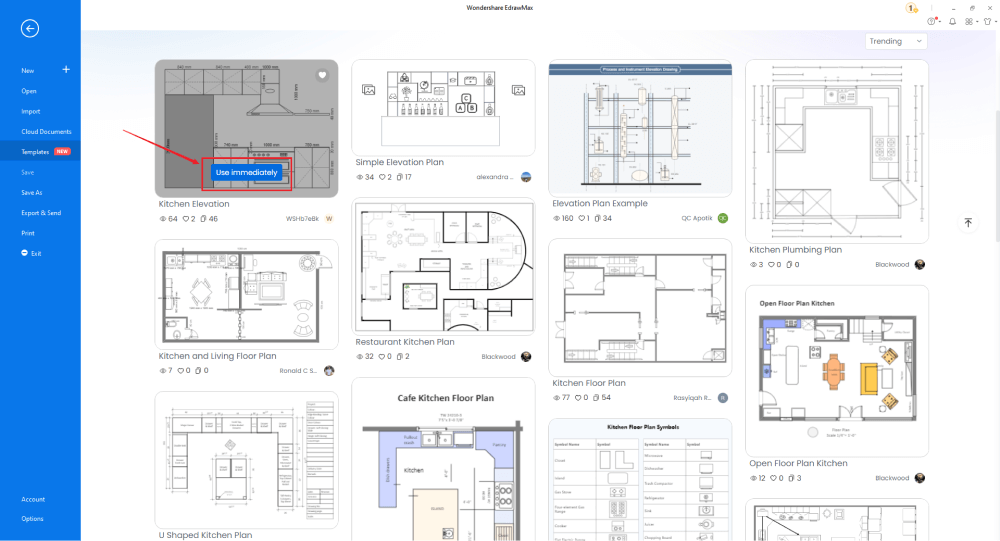This screenshot has width=1000, height=541.
Task: Click the QC Apotik author avatar
Action: 723,218
